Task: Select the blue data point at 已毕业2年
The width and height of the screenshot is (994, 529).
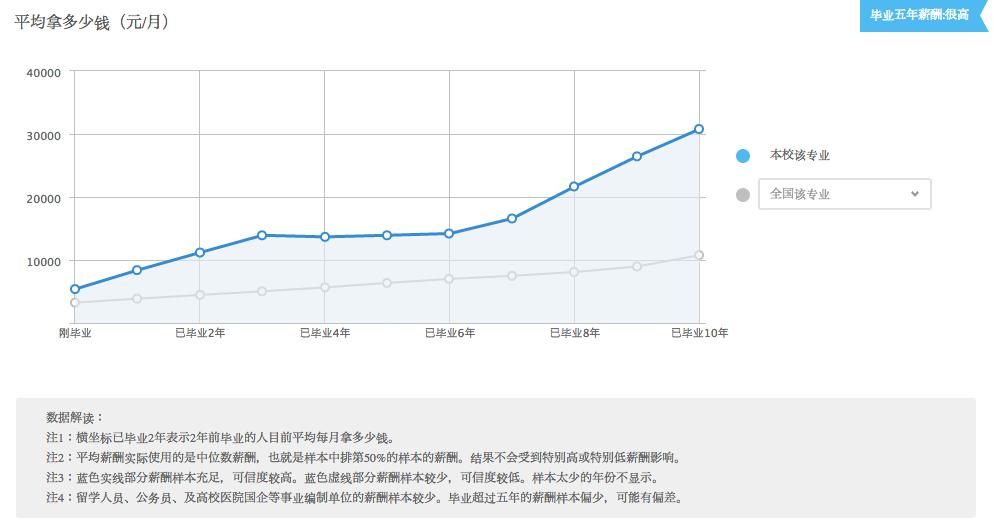Action: pos(200,252)
